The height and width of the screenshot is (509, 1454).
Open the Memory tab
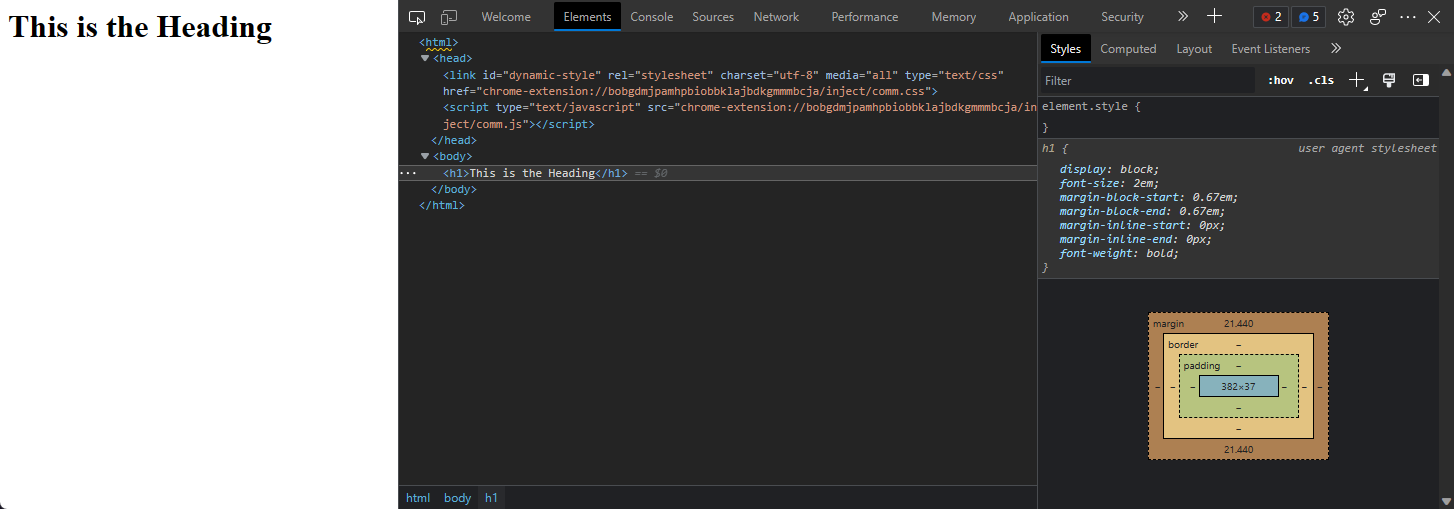pyautogui.click(x=953, y=17)
